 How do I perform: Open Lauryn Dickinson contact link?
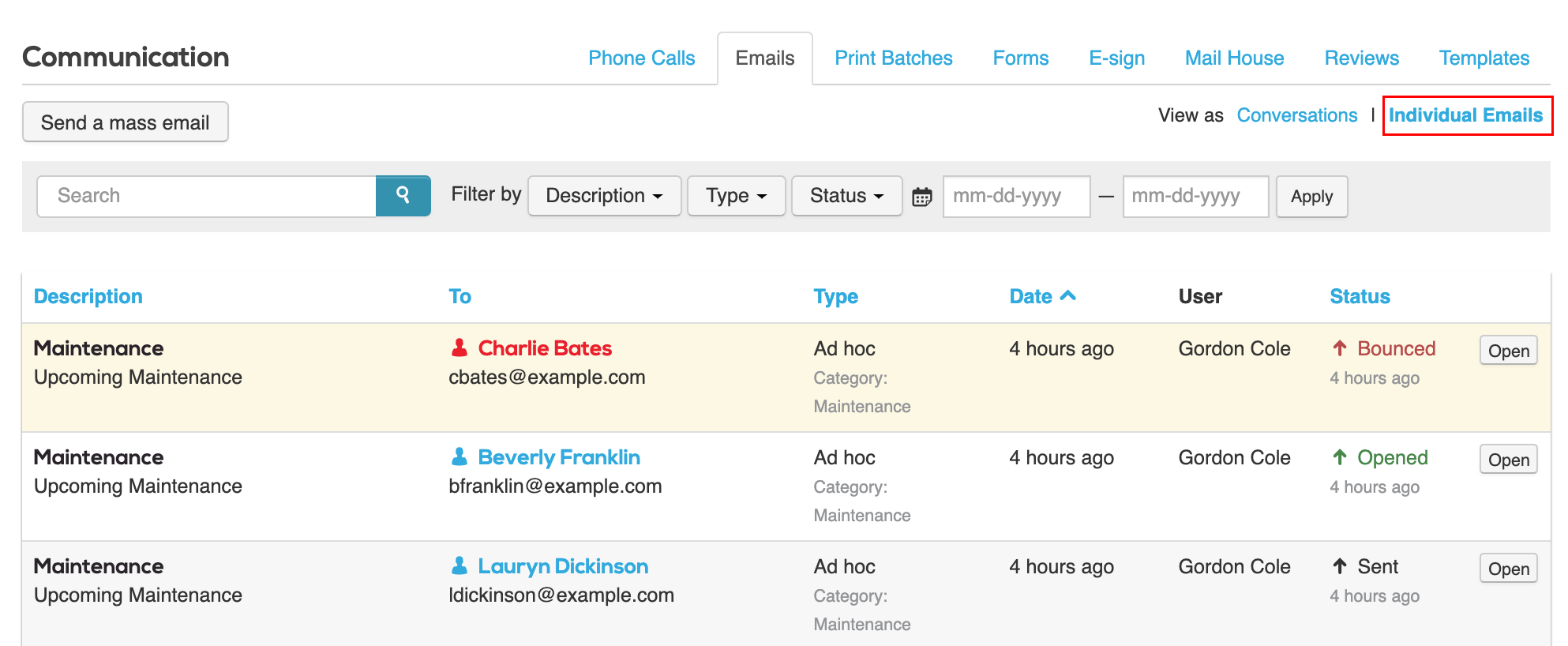pos(563,565)
